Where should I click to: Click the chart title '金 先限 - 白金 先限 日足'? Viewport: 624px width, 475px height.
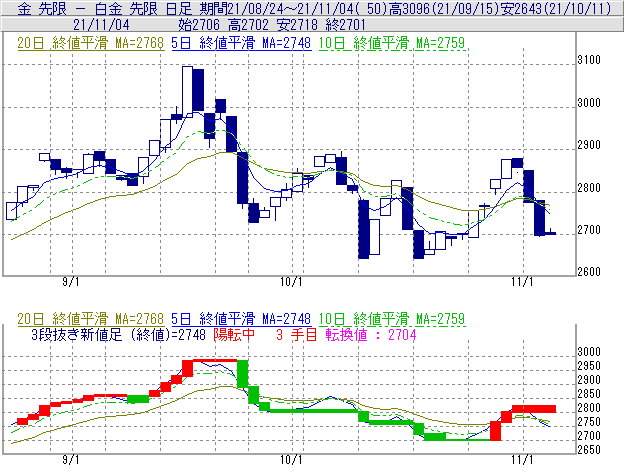(x=104, y=9)
